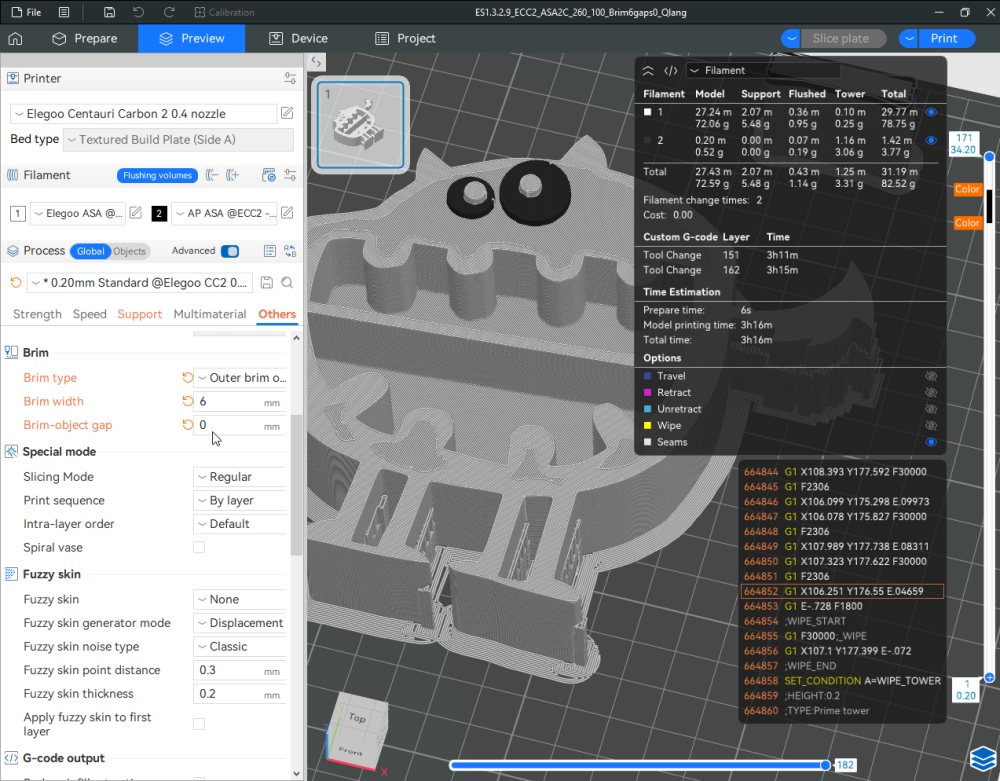Click the reset icon next to Brim width

pyautogui.click(x=187, y=401)
